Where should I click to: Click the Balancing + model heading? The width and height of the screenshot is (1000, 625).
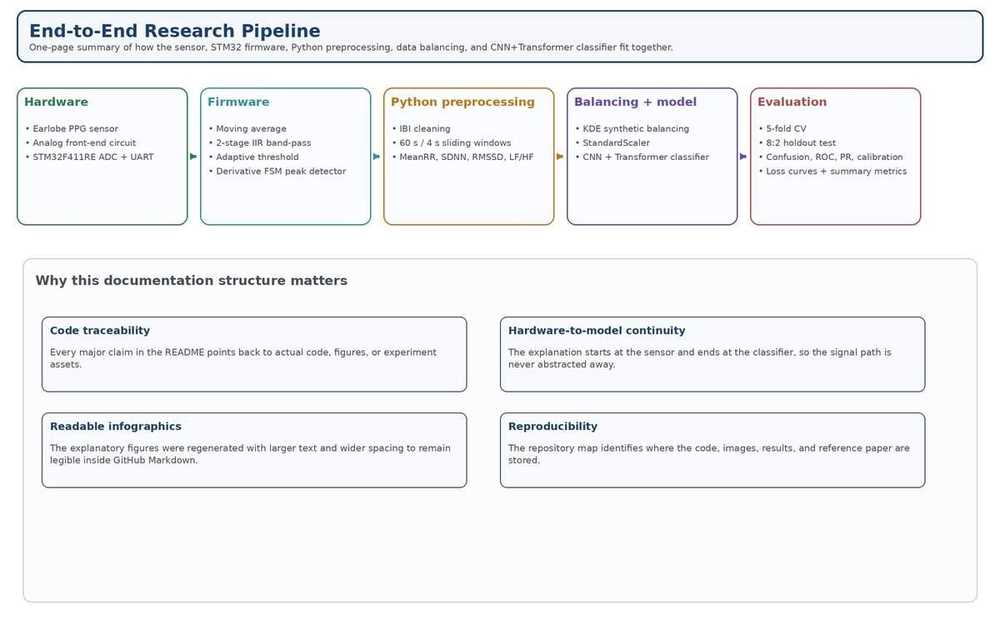coord(635,102)
